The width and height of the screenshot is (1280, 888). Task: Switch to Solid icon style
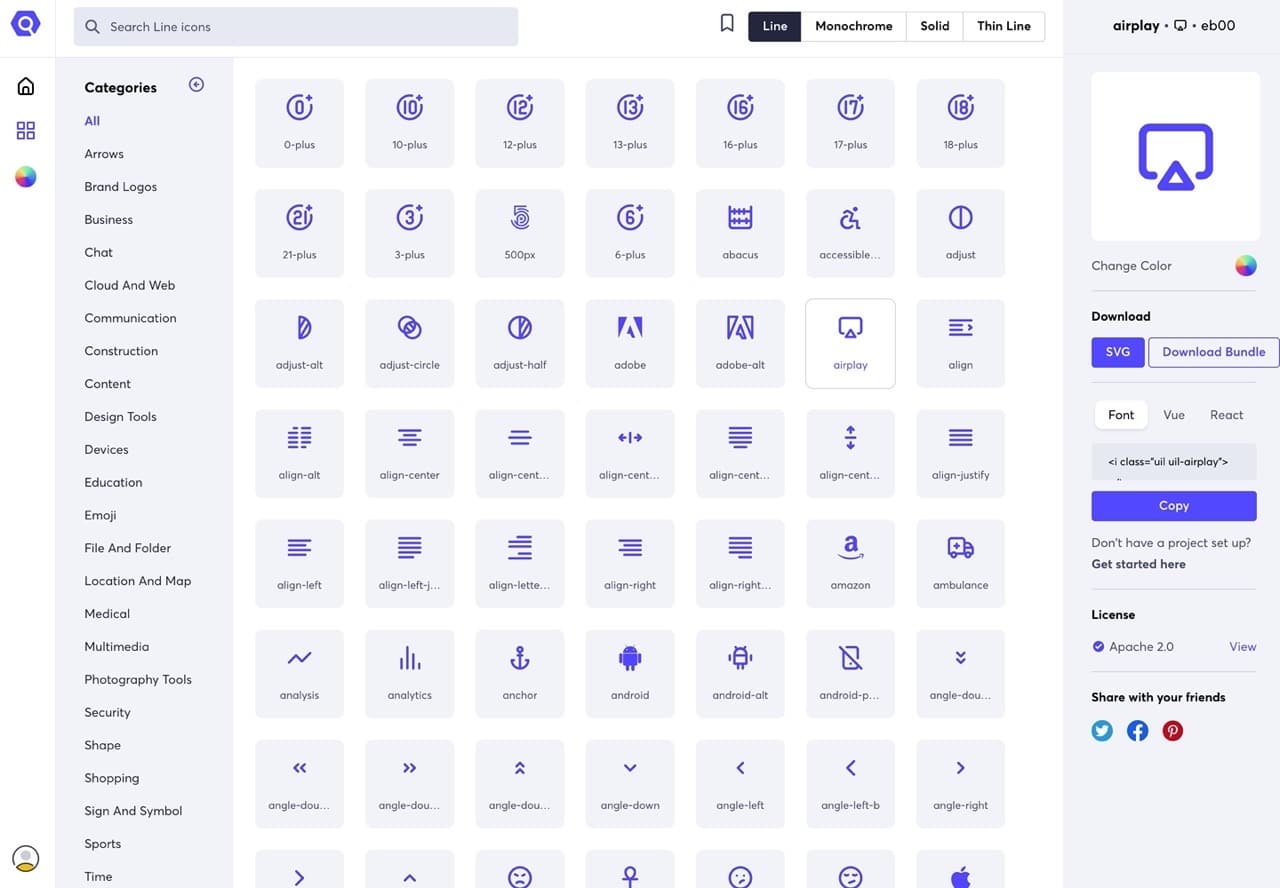pos(935,26)
